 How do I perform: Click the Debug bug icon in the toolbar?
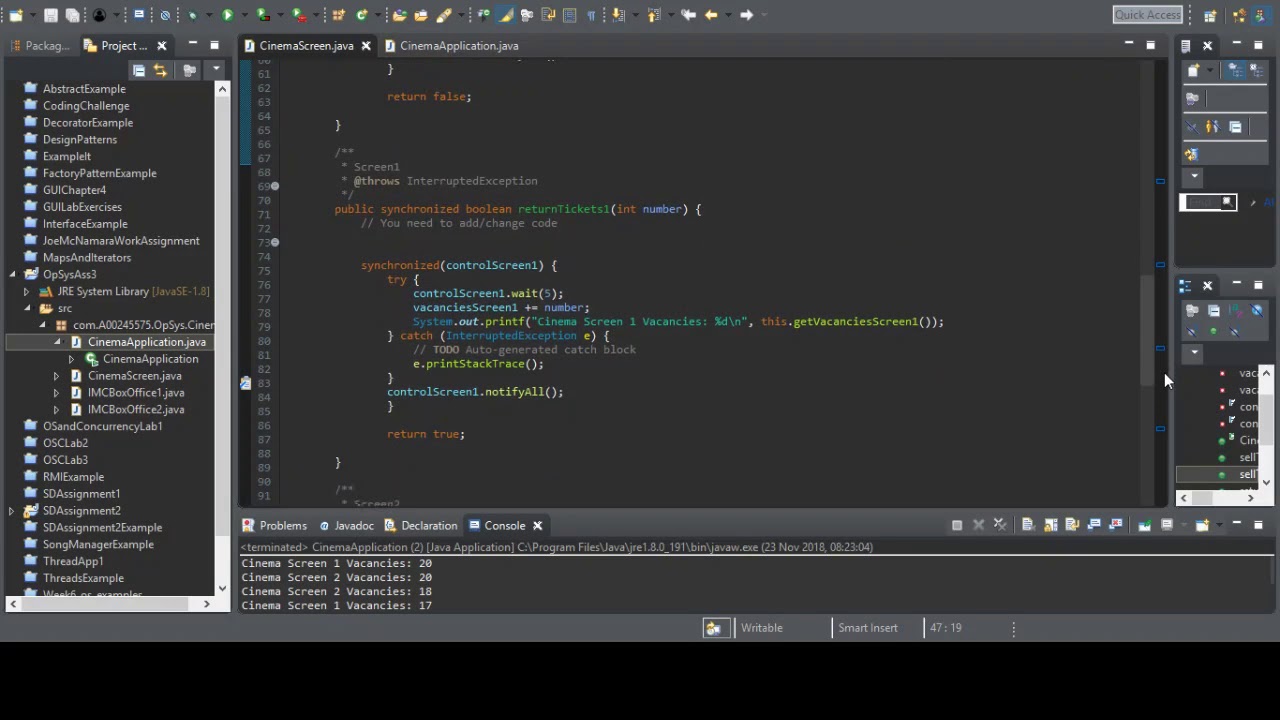[x=192, y=15]
